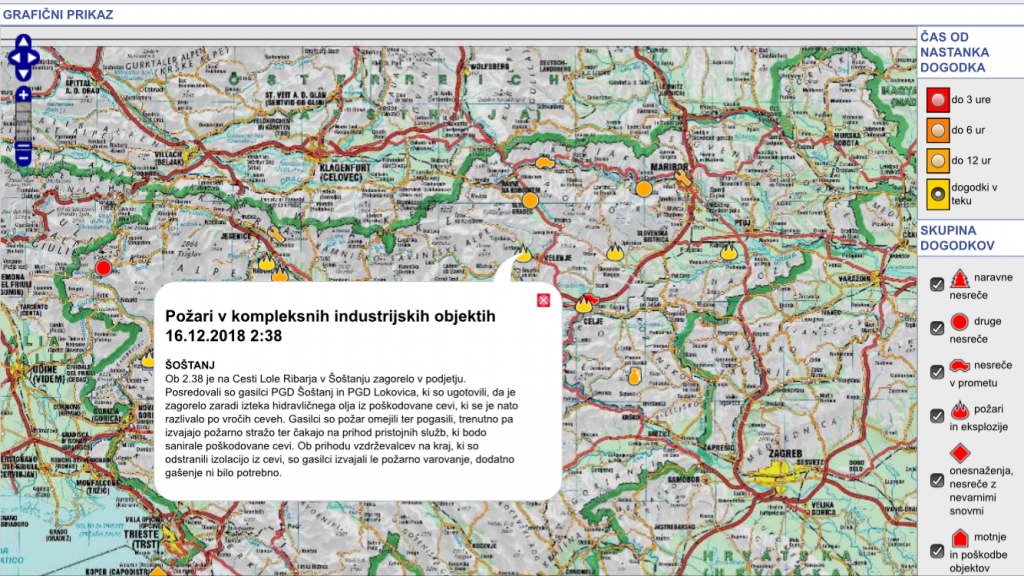Viewport: 1024px width, 576px height.
Task: Open the orange wrench marker at Maribor
Action: click(682, 178)
